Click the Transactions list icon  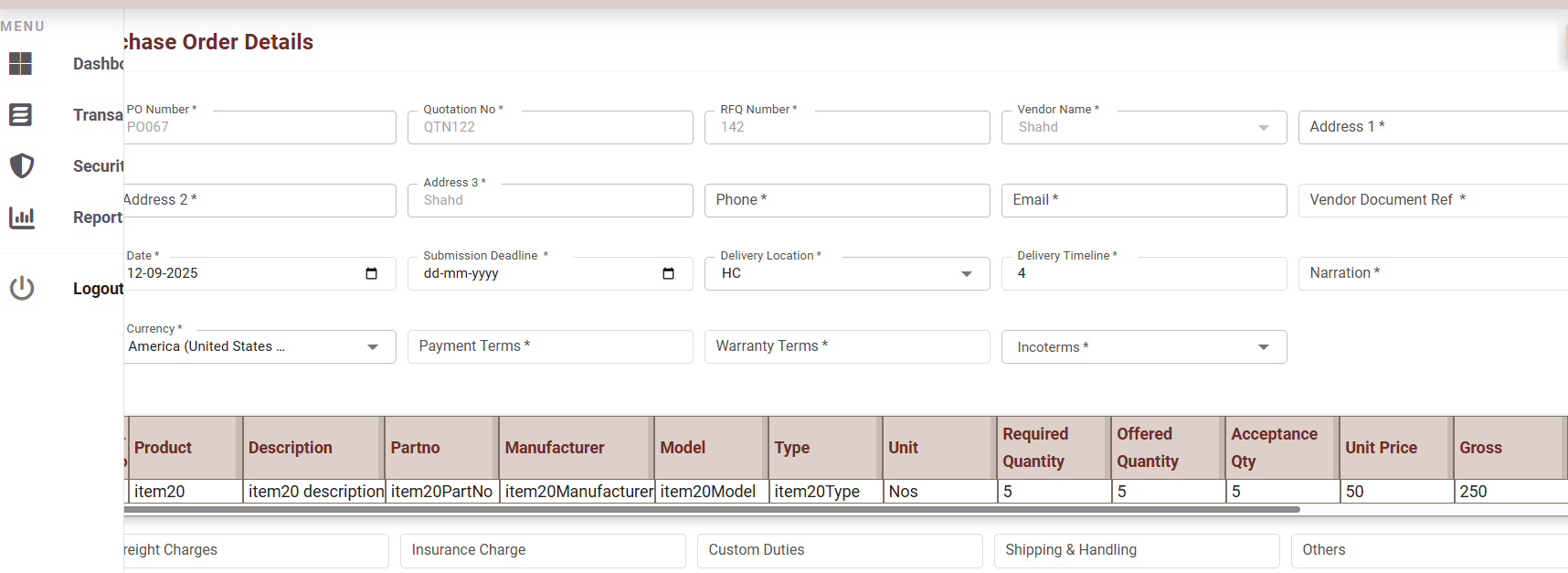click(x=20, y=114)
